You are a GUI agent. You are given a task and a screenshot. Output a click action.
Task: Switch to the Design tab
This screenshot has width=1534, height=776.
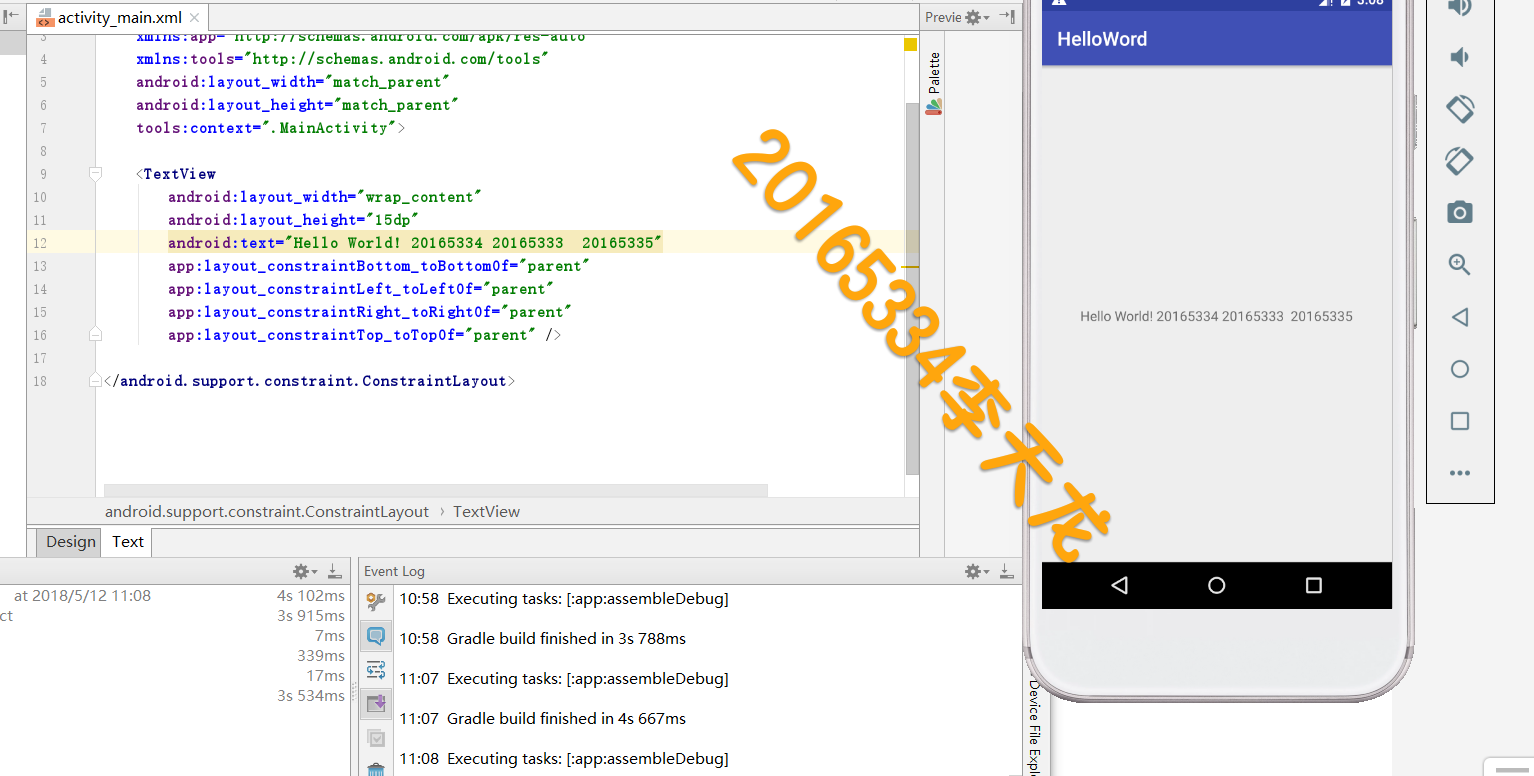tap(71, 542)
